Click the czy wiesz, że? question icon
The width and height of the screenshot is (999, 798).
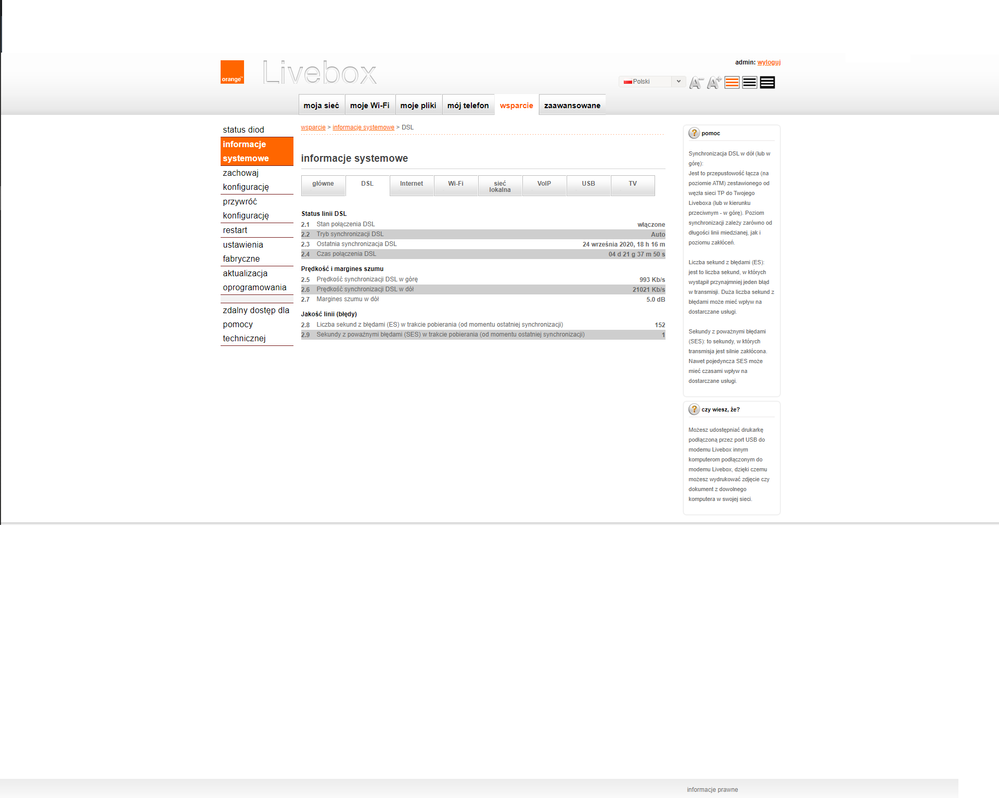click(x=694, y=410)
